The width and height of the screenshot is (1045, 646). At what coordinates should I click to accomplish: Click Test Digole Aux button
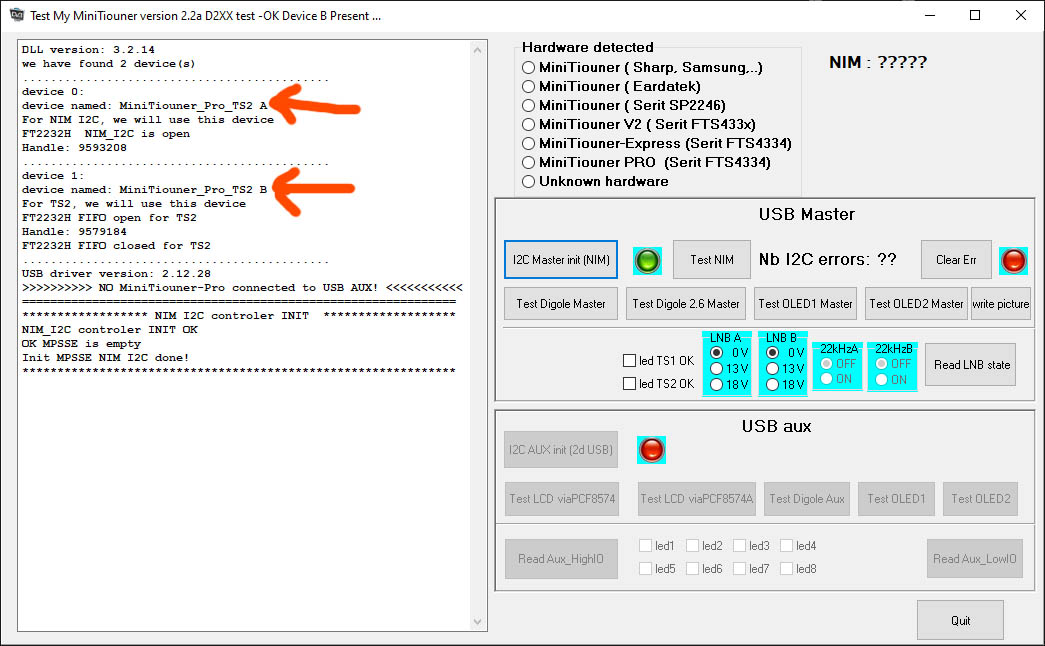click(x=806, y=499)
